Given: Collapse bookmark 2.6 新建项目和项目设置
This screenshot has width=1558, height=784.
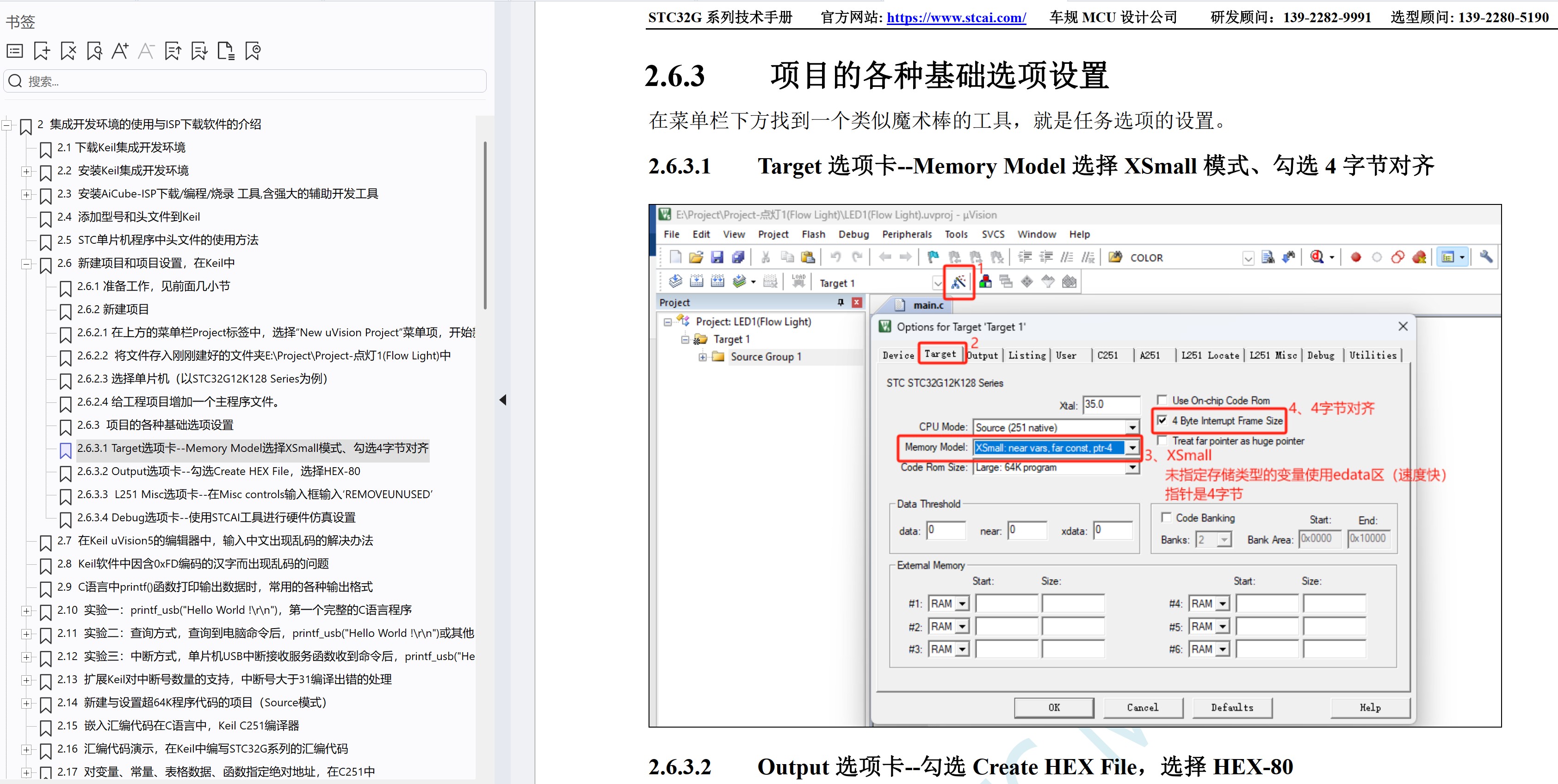Looking at the screenshot, I should pos(26,264).
